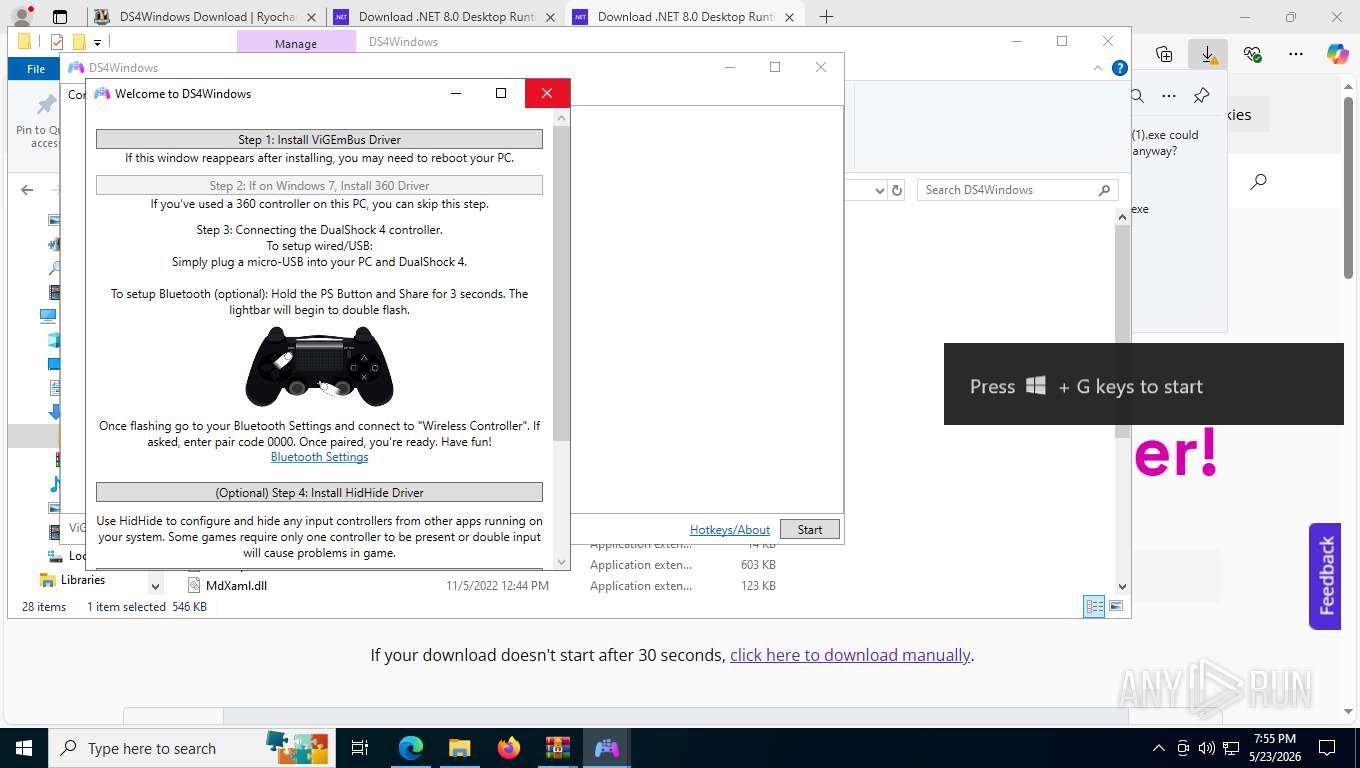Click the 11/5/2022 12:44 PM date cell
1360x768 pixels.
coord(497,586)
